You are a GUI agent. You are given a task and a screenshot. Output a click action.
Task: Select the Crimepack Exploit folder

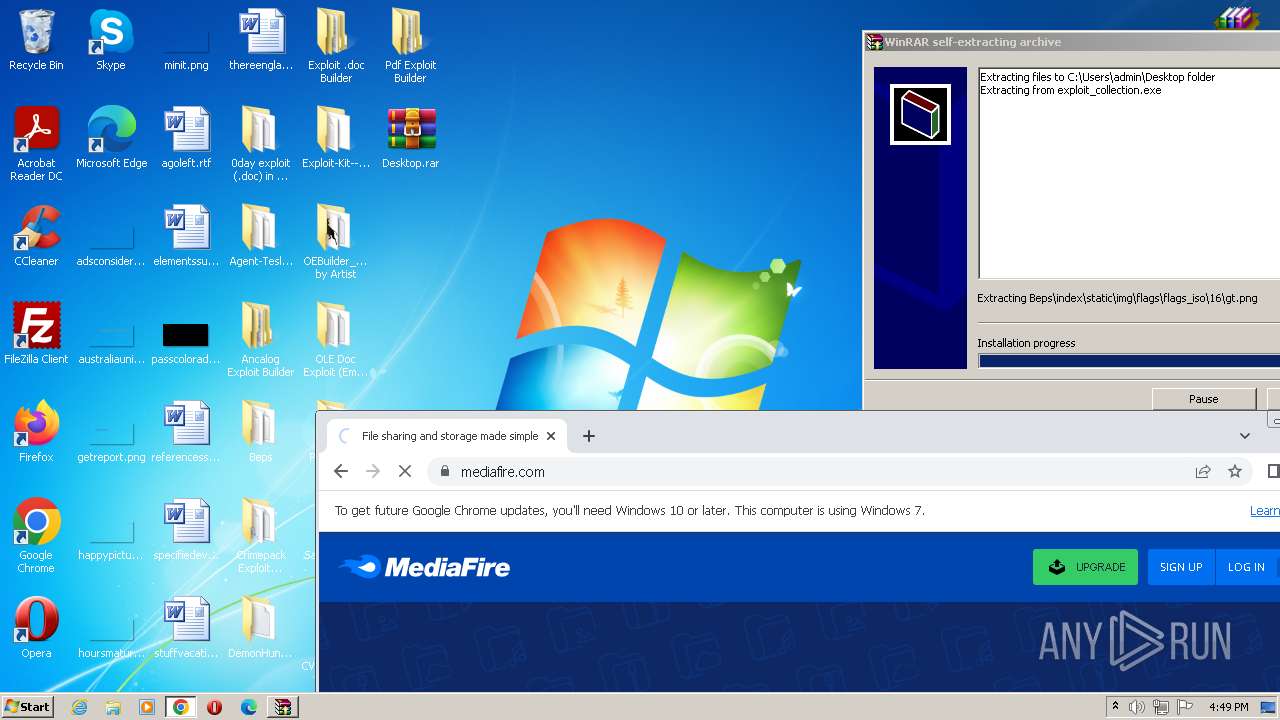(260, 535)
